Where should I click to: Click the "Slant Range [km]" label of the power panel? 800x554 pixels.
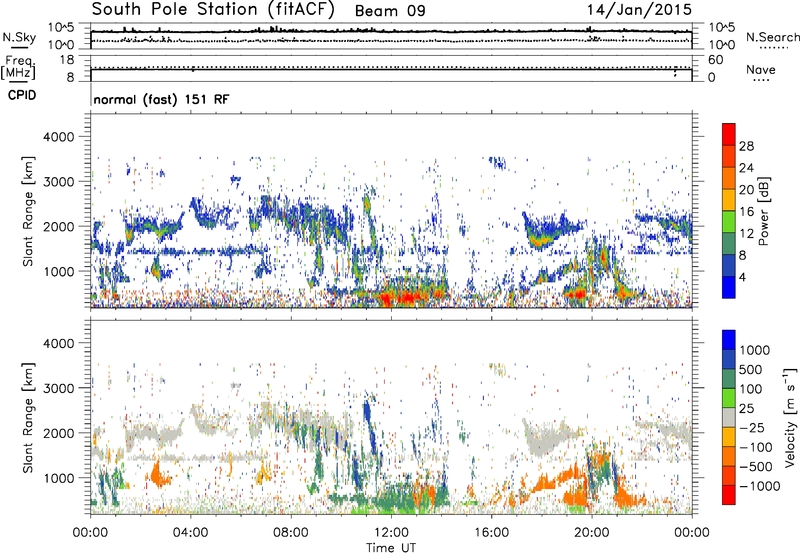pyautogui.click(x=28, y=211)
